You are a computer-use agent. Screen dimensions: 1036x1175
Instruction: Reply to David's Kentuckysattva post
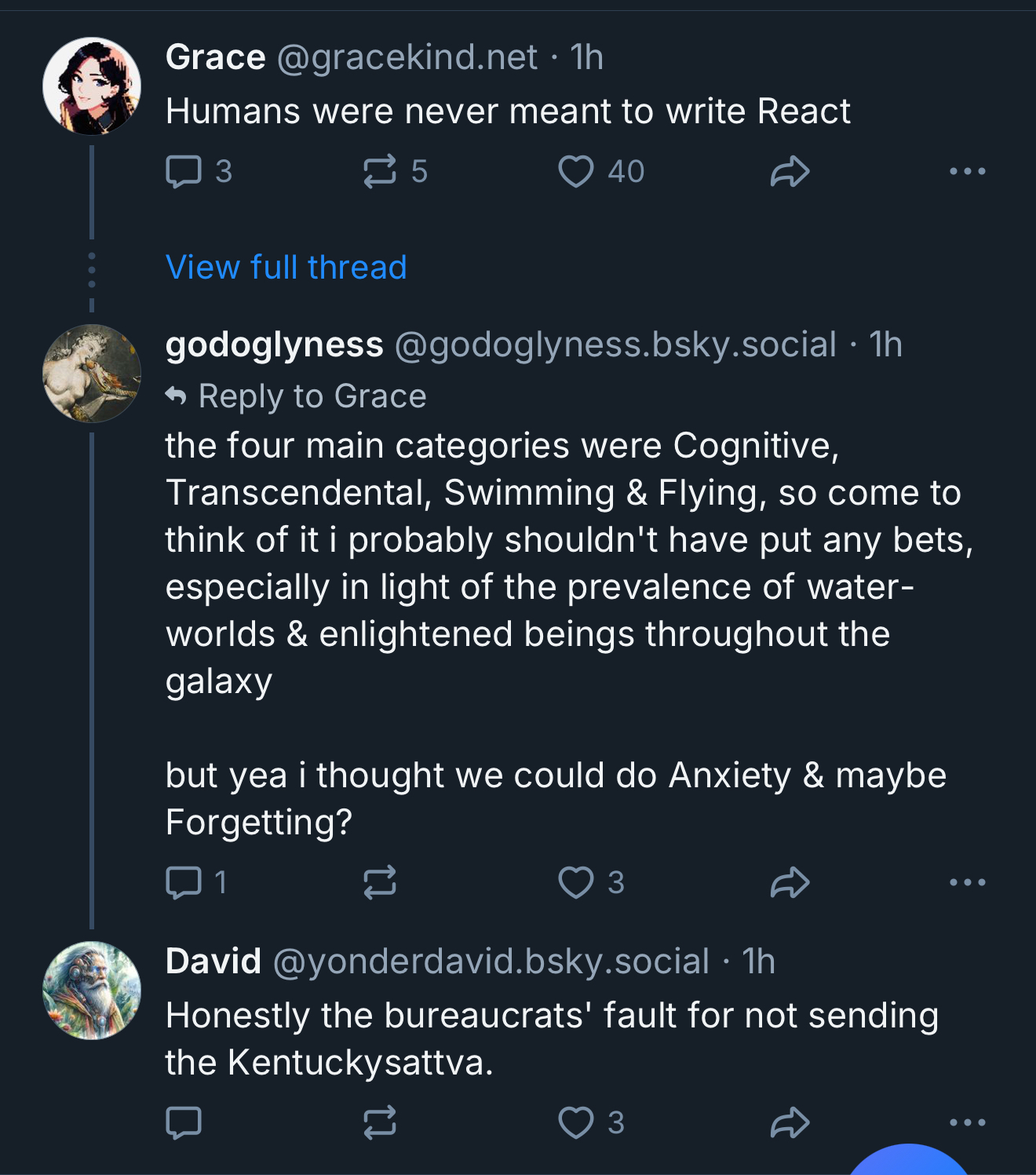click(184, 1122)
